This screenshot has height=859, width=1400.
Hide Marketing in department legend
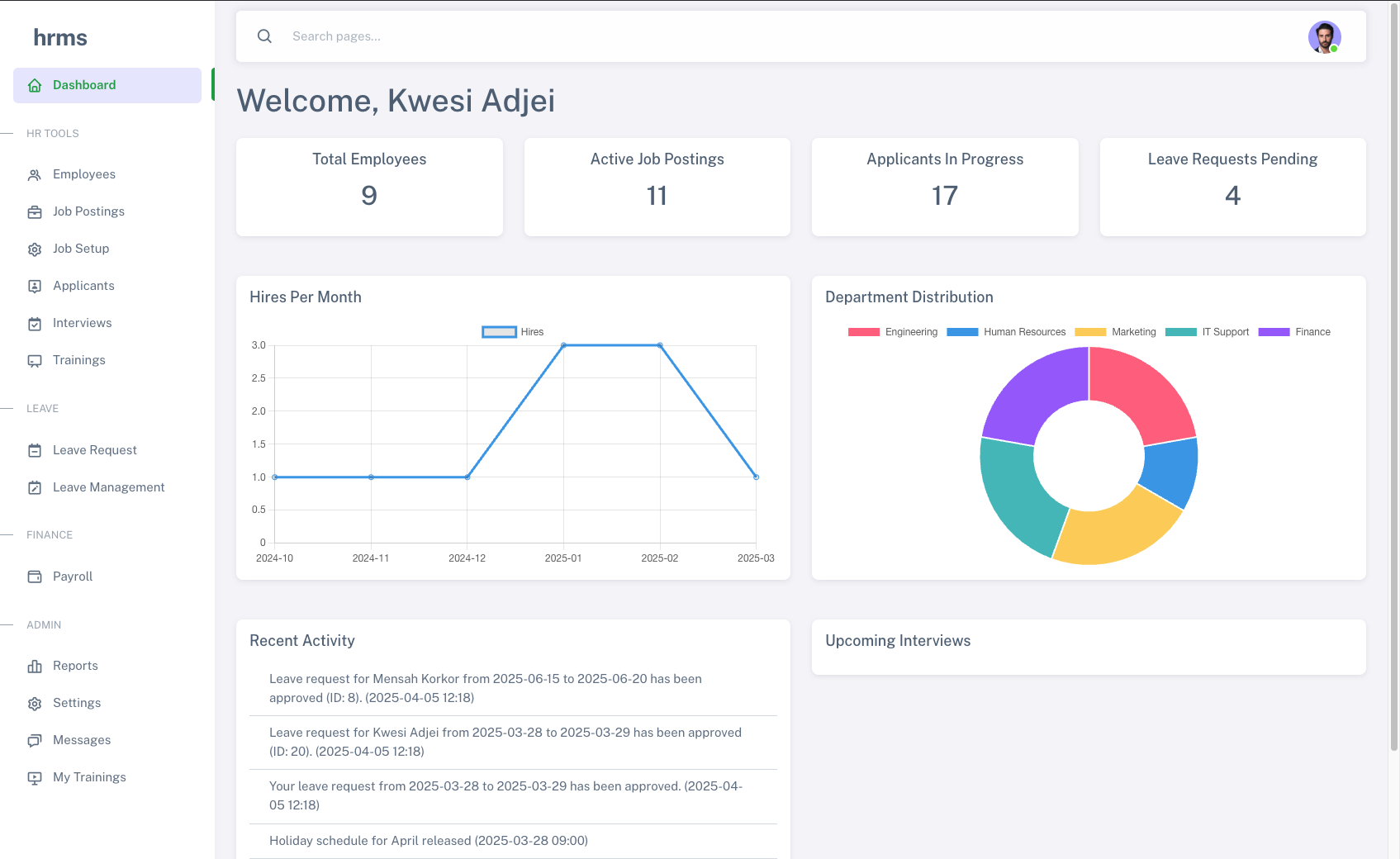point(1115,332)
